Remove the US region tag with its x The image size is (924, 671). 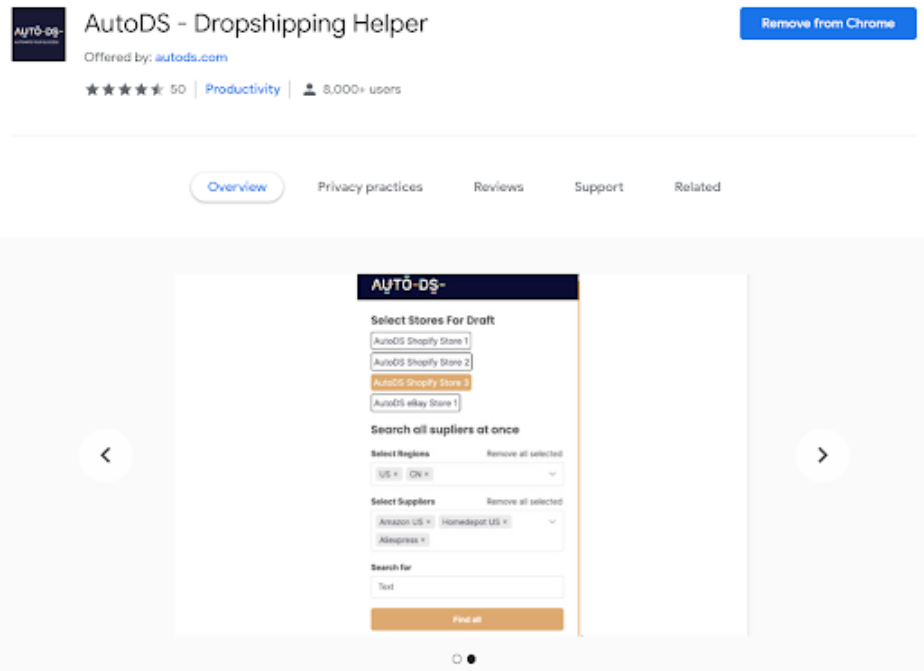coord(395,474)
